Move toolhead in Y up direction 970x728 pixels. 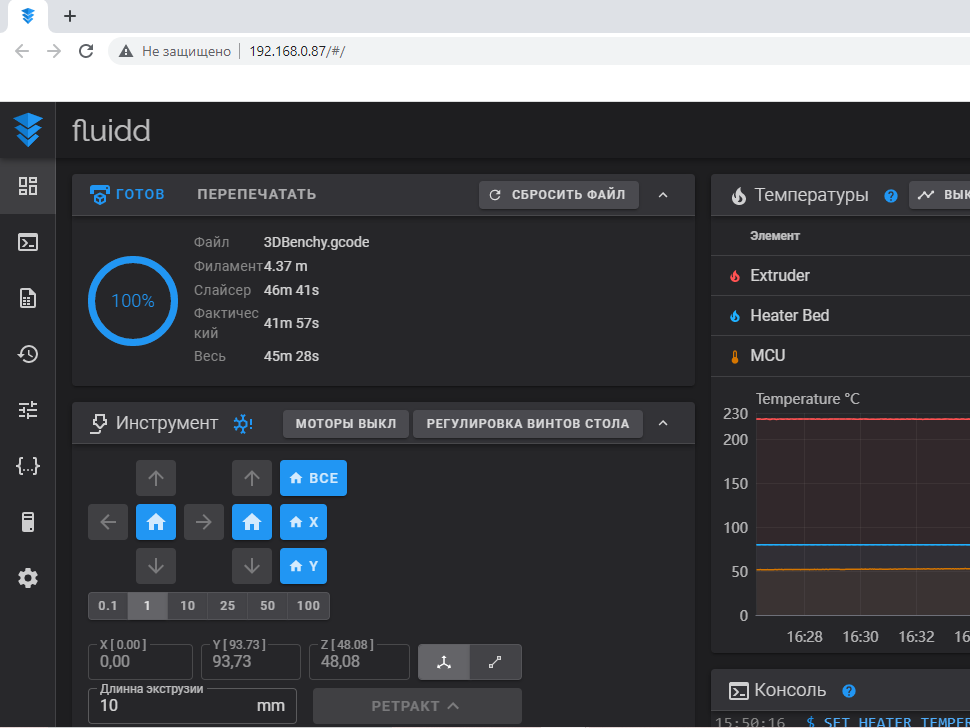tap(155, 478)
